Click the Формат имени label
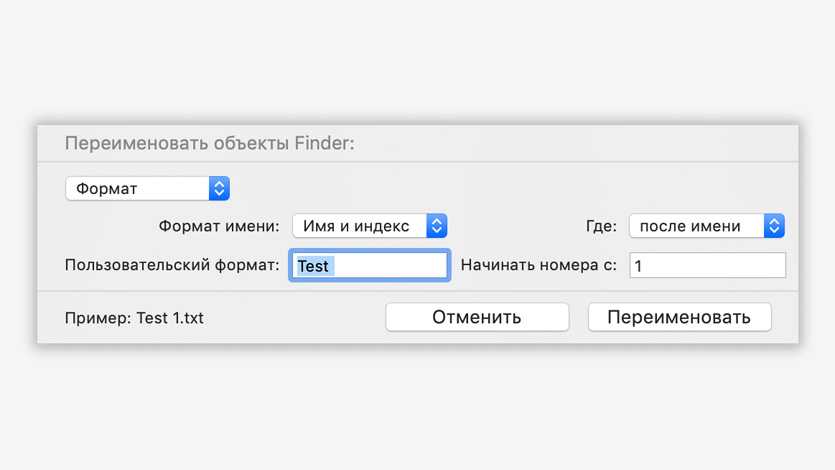The height and width of the screenshot is (470, 835). [x=219, y=226]
